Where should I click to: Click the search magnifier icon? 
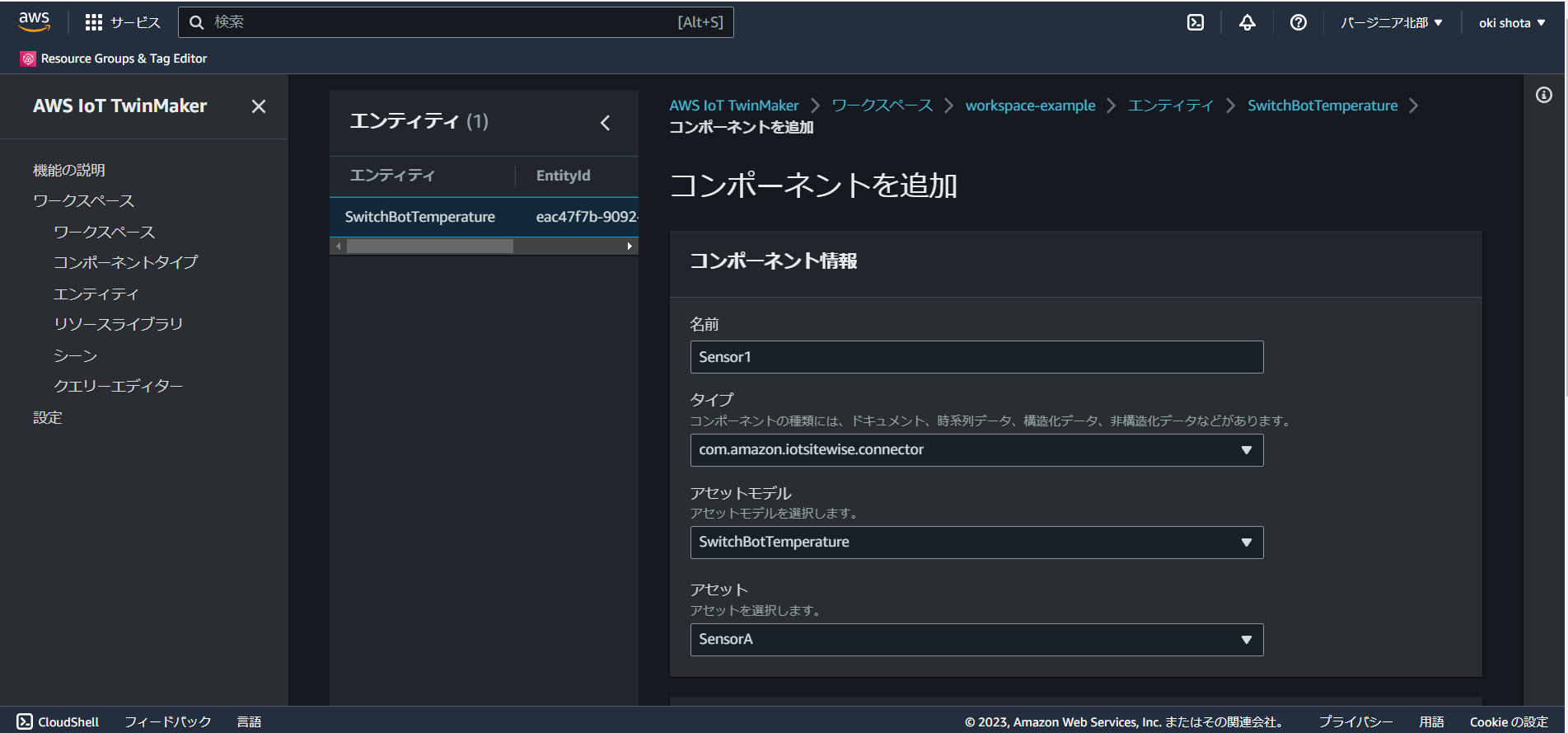(197, 22)
